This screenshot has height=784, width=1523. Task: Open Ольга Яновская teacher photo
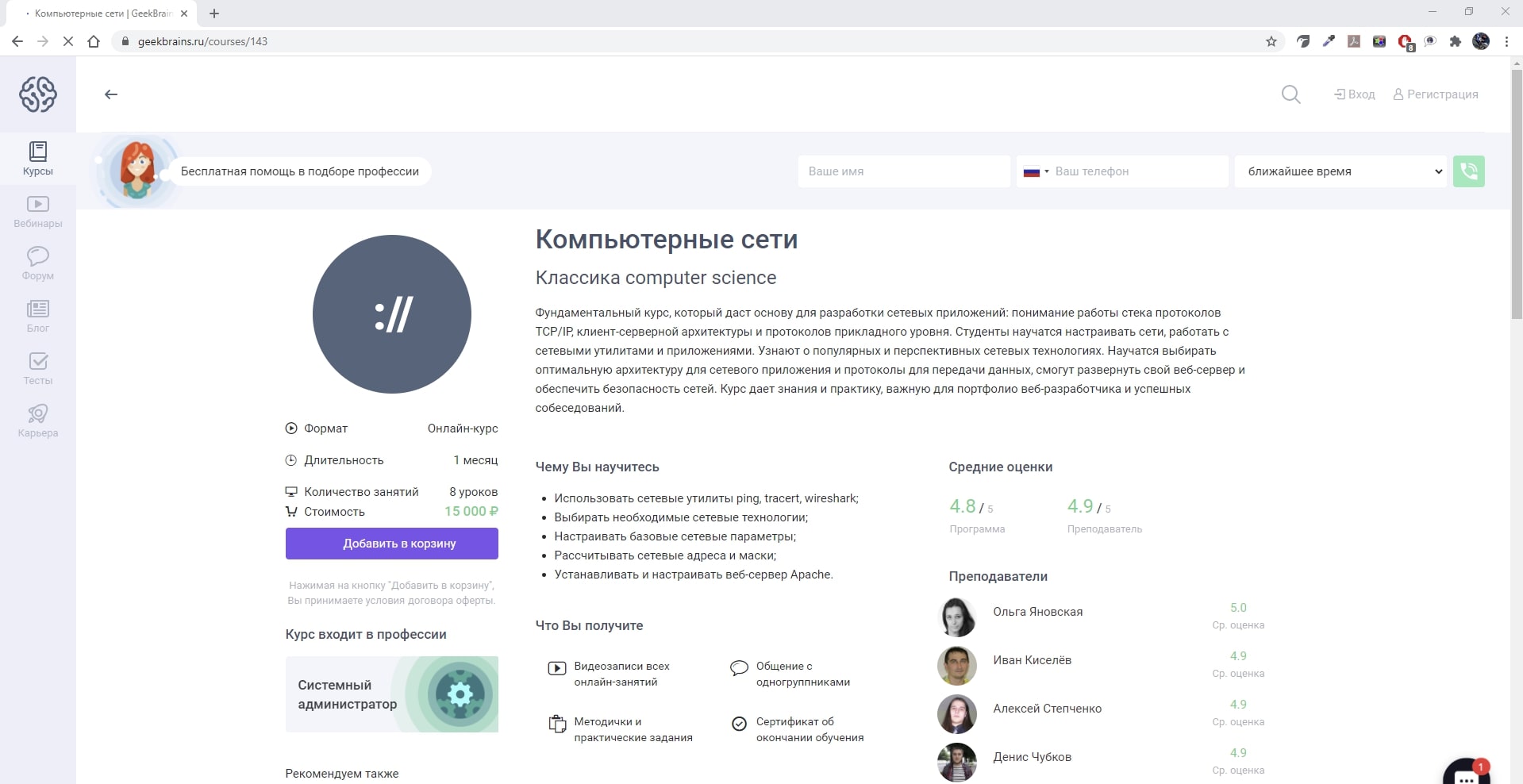957,617
